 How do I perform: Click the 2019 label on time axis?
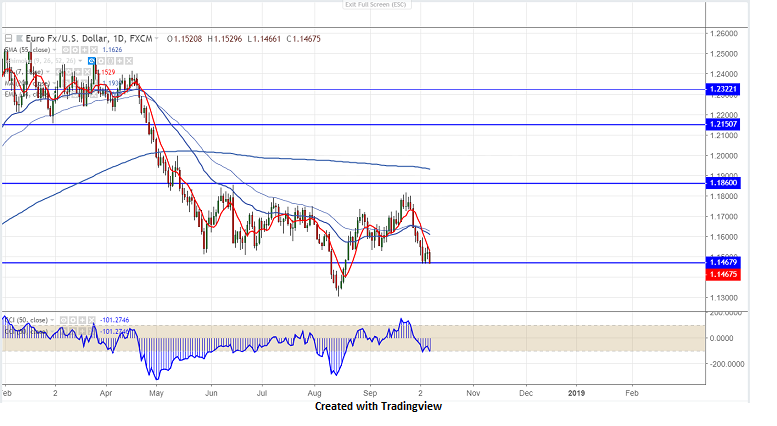[576, 393]
